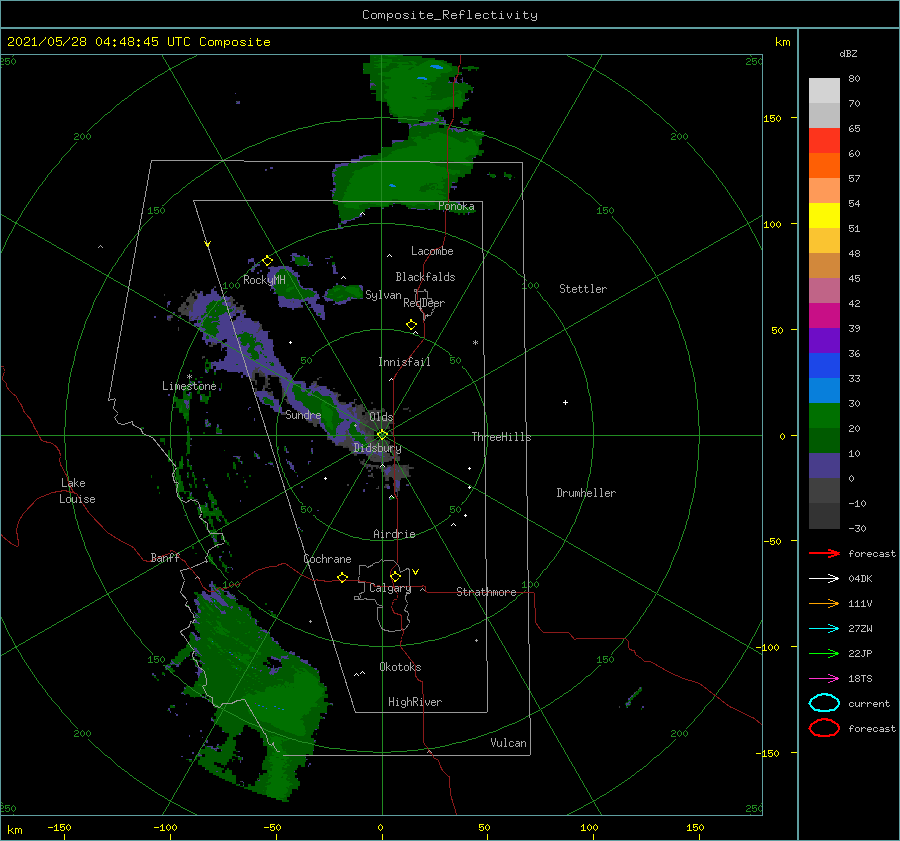The height and width of the screenshot is (841, 900).
Task: Click the white 04DK arrow legend icon
Action: 824,578
